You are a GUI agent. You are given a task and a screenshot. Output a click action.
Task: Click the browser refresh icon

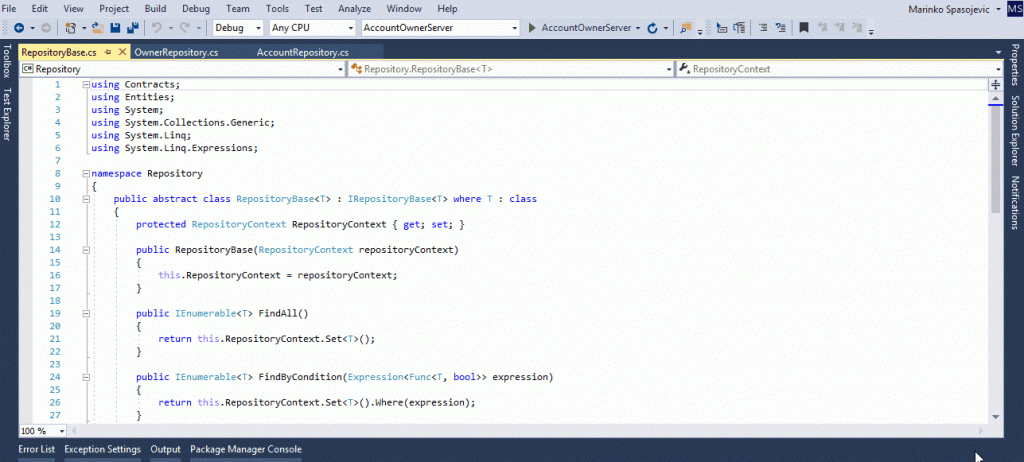pos(652,28)
